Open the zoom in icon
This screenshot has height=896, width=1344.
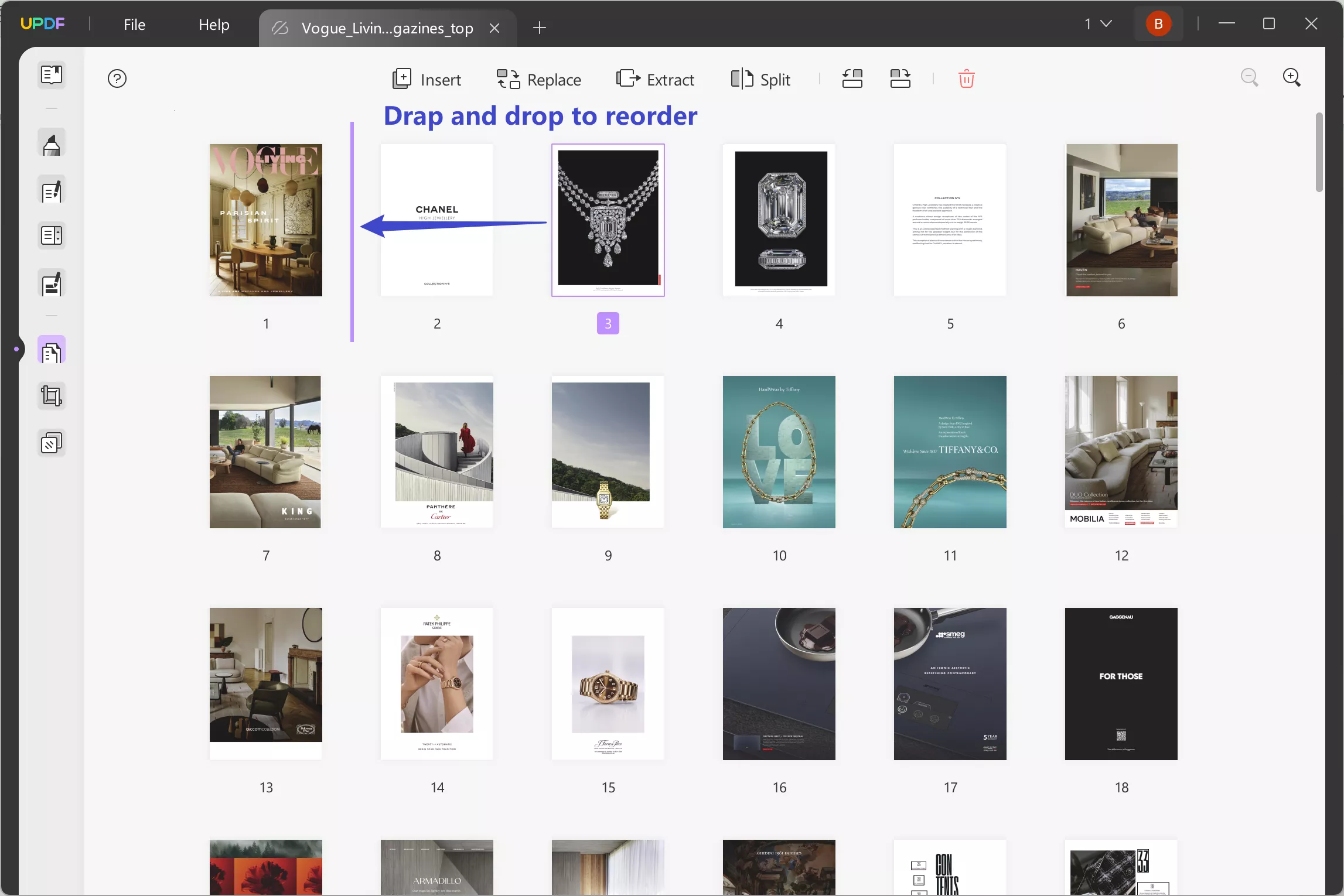click(x=1293, y=78)
